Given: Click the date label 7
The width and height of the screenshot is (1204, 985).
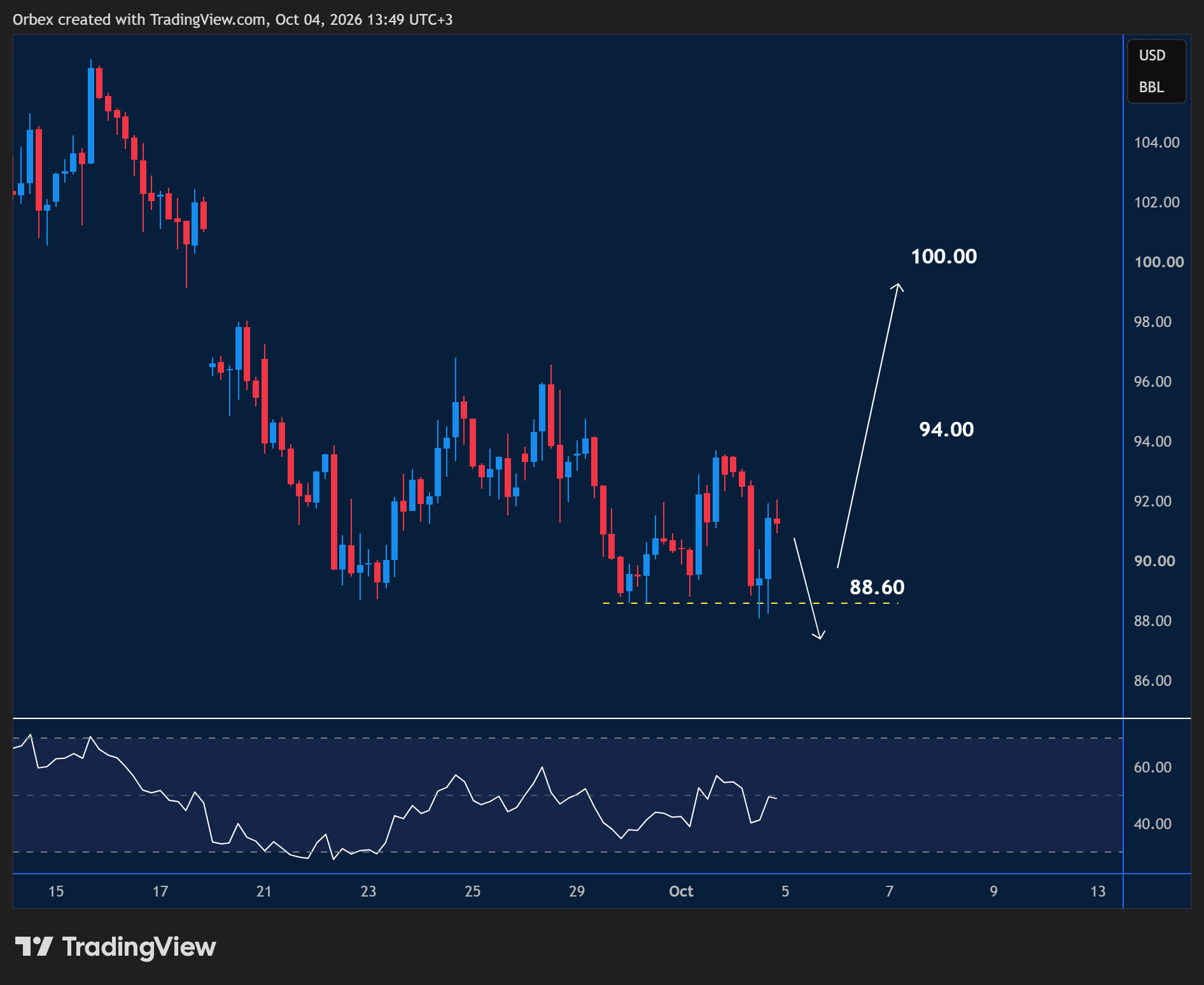Looking at the screenshot, I should 890,891.
